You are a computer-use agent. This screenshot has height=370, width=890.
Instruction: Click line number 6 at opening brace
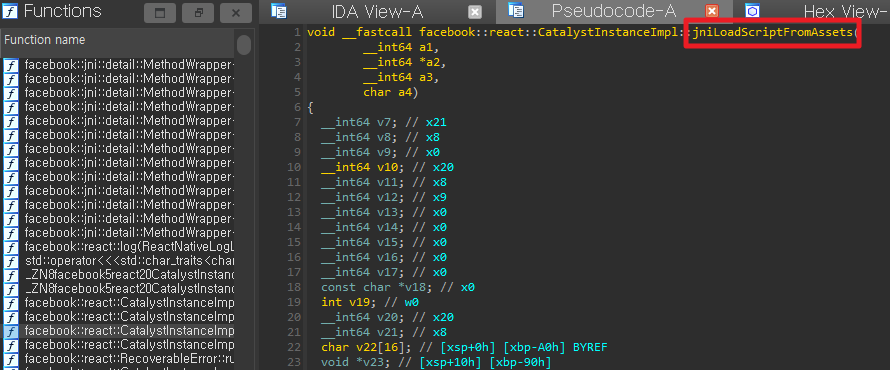(297, 107)
